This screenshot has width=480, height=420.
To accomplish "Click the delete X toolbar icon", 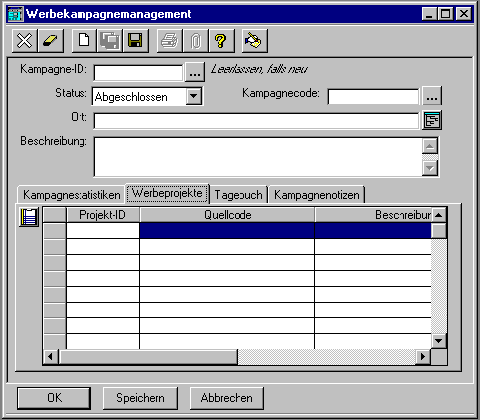I will (24, 41).
